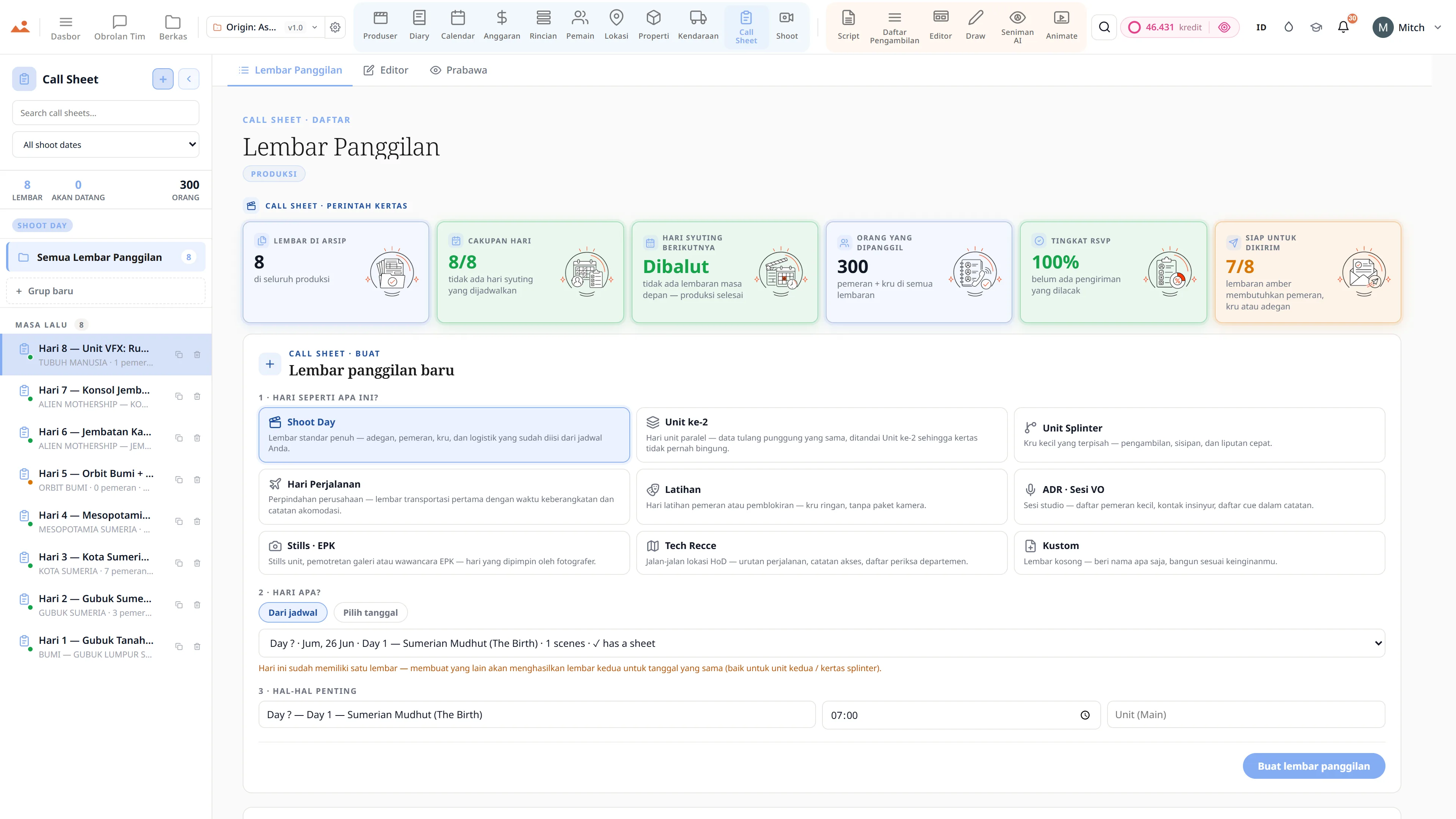Viewport: 1456px width, 819px height.
Task: Choose Stills · EPK sheet type
Action: 444,552
